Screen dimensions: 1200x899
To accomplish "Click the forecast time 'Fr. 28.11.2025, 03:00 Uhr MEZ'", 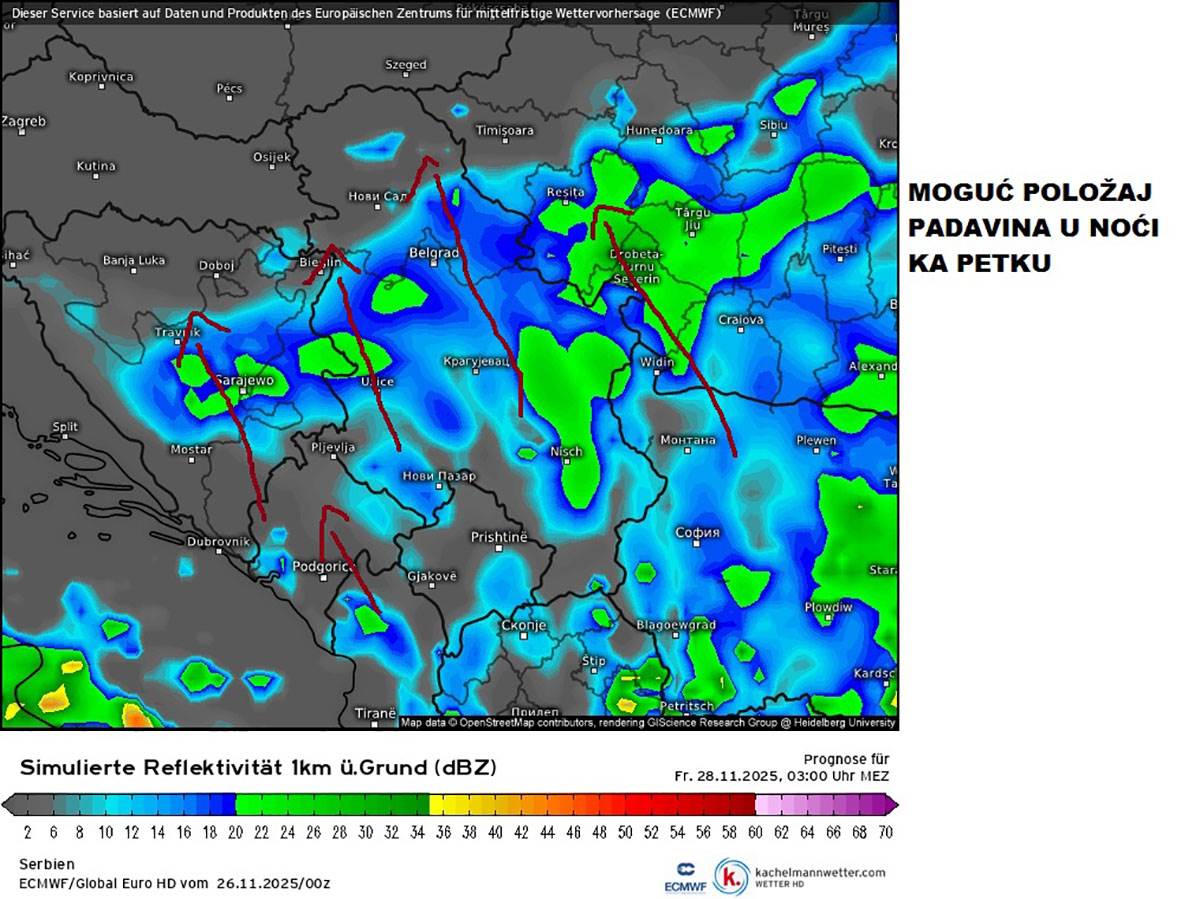I will [x=780, y=776].
